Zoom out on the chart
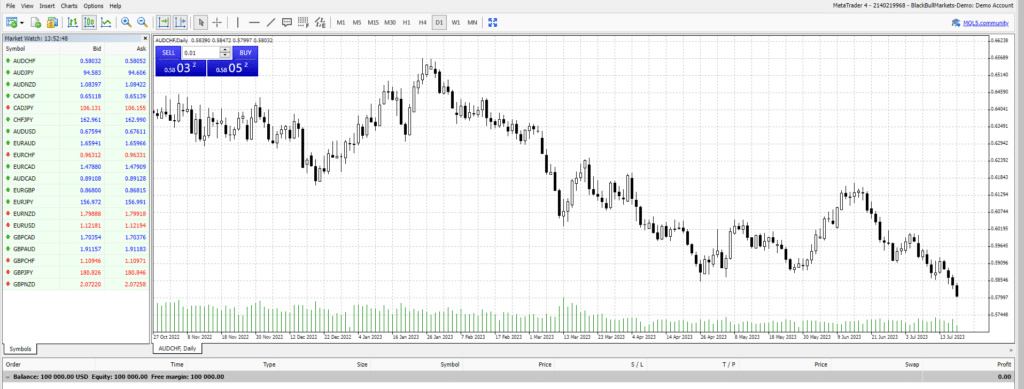The width and height of the screenshot is (1024, 389). tap(142, 22)
